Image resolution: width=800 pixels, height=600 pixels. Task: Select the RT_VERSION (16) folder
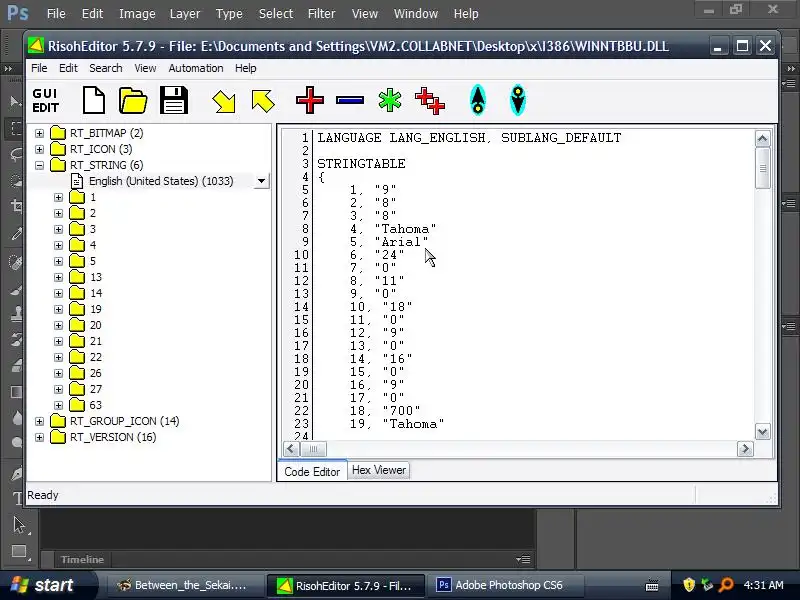coord(113,437)
